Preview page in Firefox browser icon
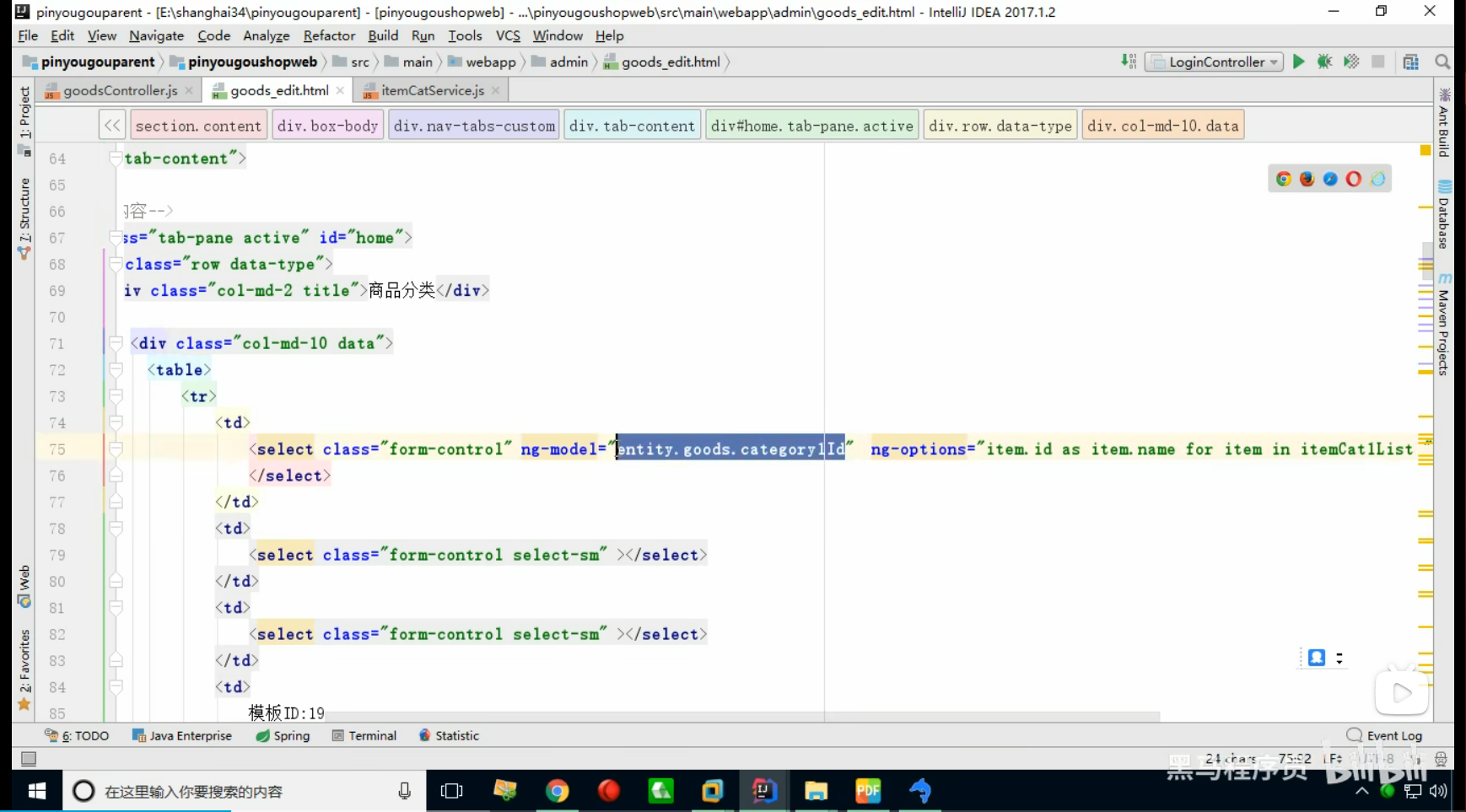 point(1307,179)
